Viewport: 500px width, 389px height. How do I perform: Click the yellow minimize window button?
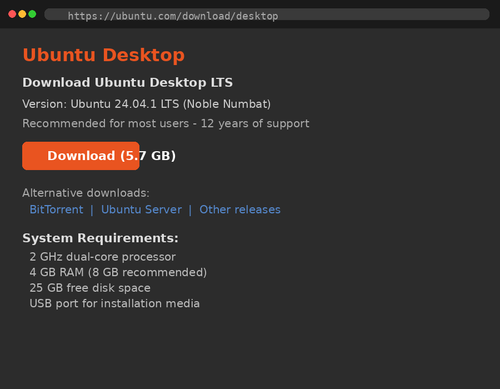pos(22,14)
